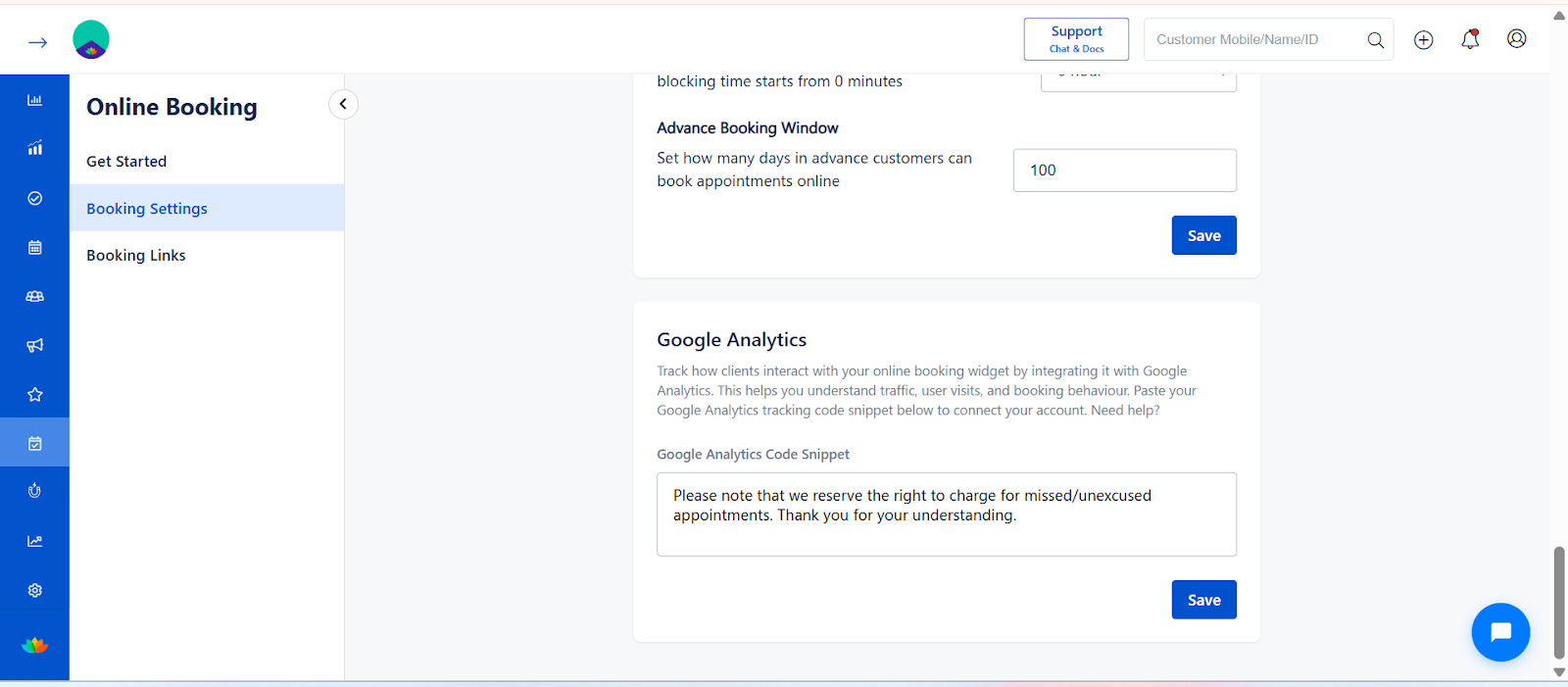
Task: Expand the main navigation with the arrow icon
Action: click(38, 42)
